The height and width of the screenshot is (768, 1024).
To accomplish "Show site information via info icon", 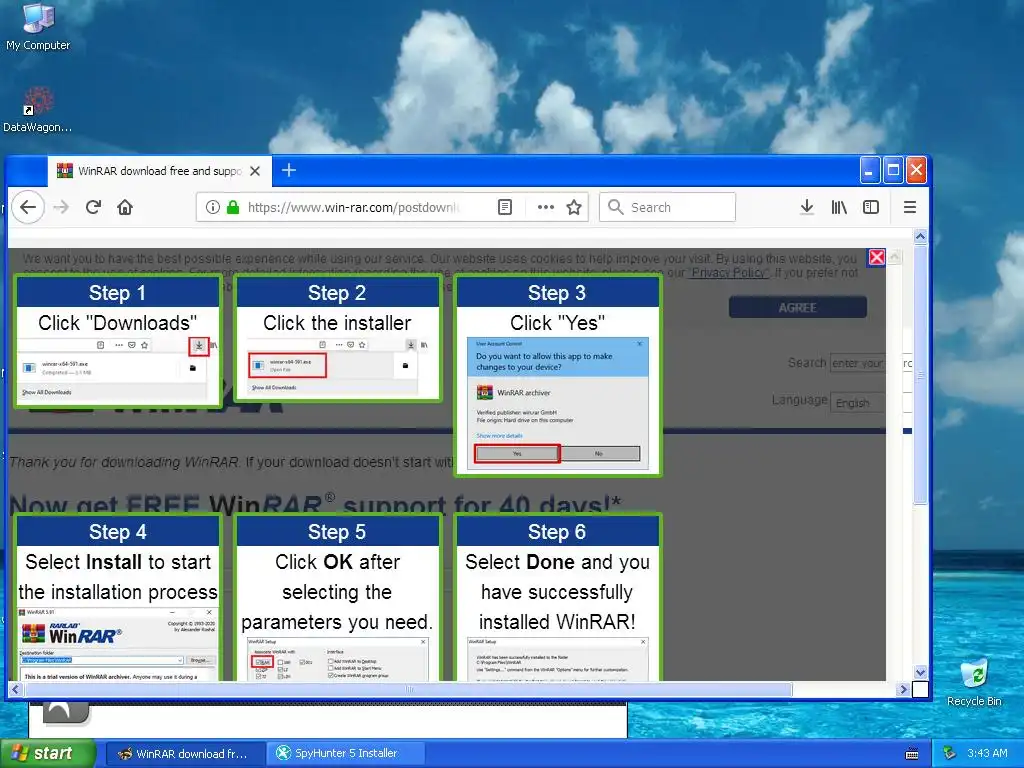I will 212,208.
